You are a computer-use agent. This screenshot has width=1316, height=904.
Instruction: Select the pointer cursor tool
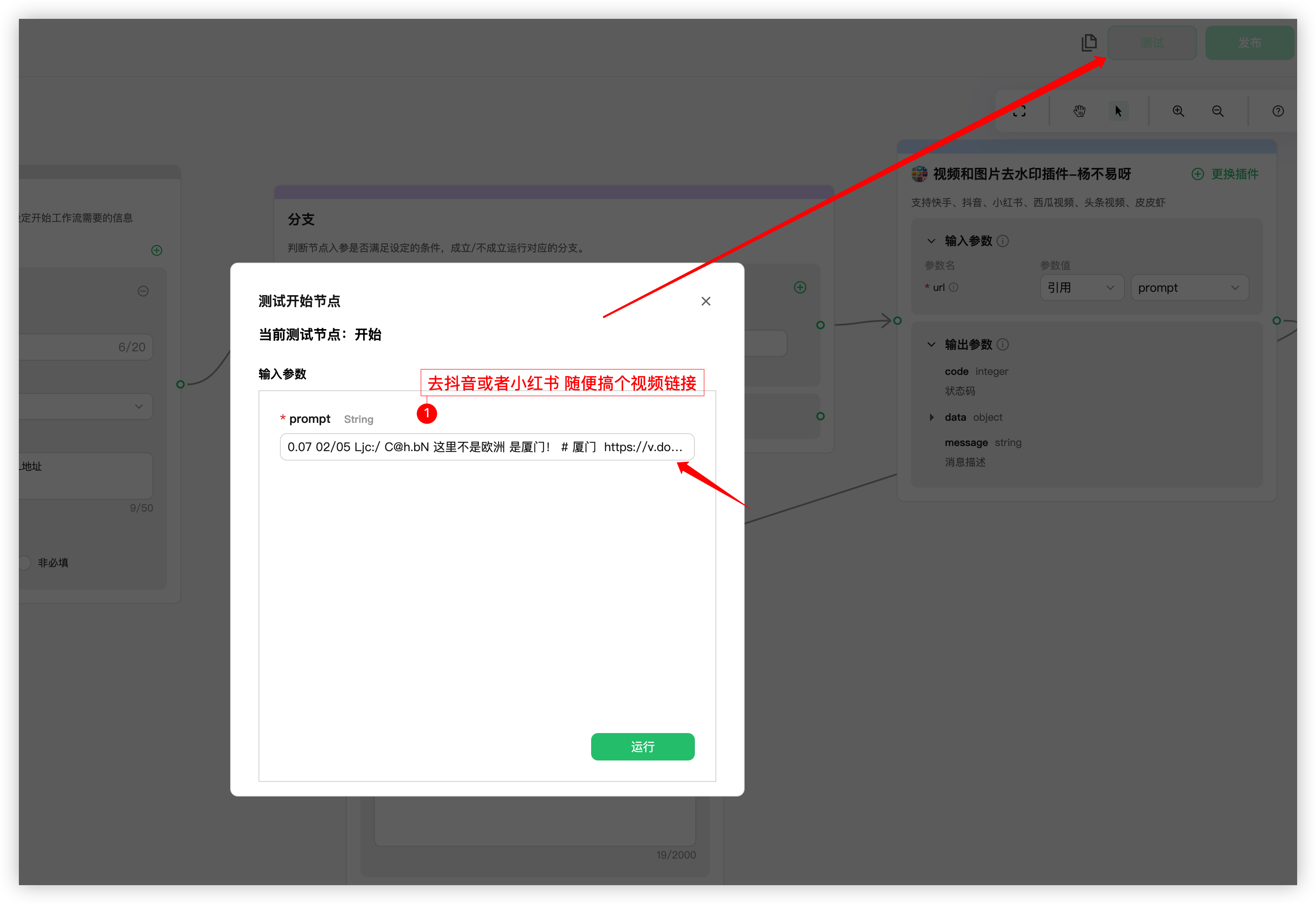coord(1118,111)
